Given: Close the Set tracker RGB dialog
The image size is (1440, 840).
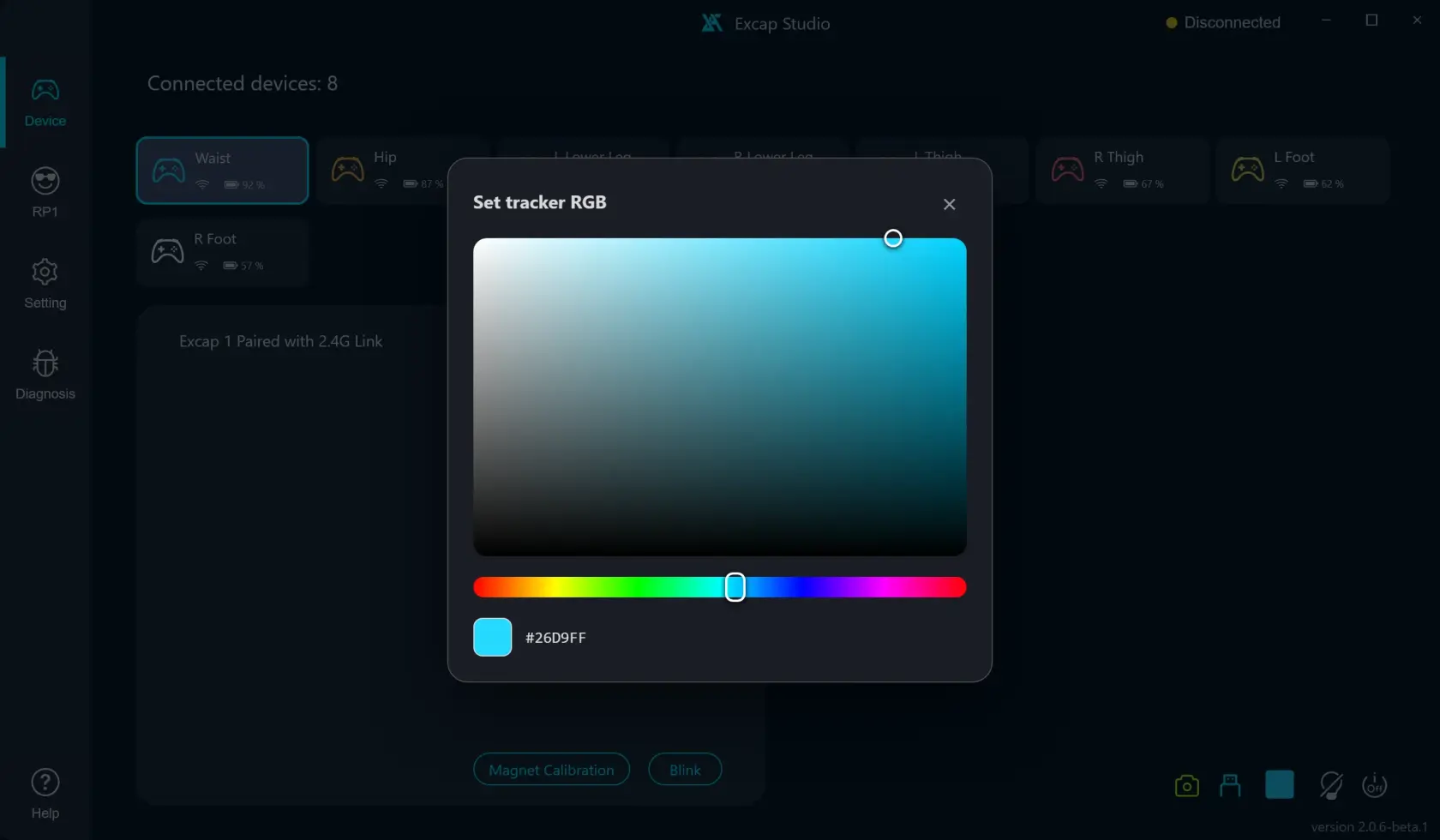Looking at the screenshot, I should tap(949, 204).
